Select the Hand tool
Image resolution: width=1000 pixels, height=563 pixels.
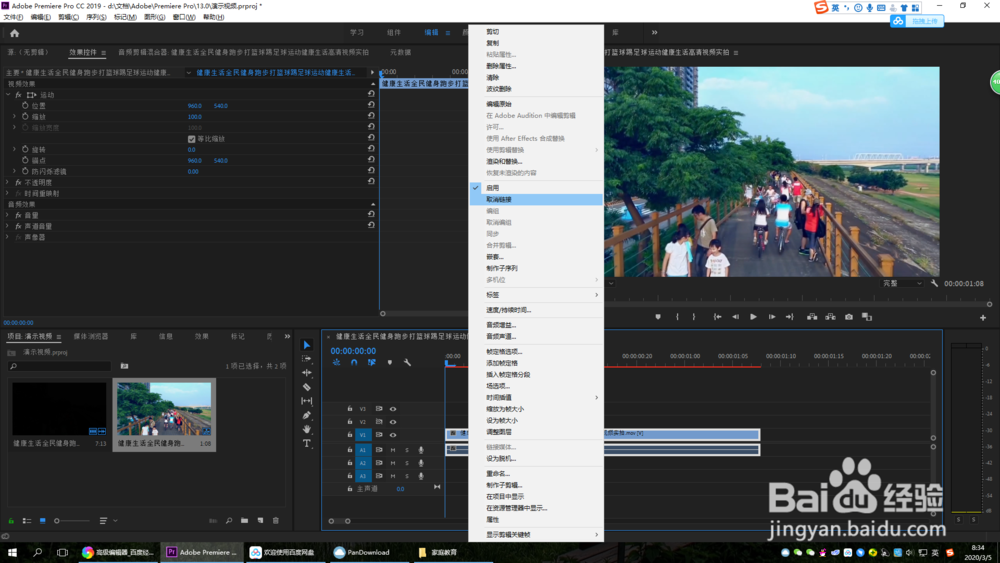pos(307,429)
